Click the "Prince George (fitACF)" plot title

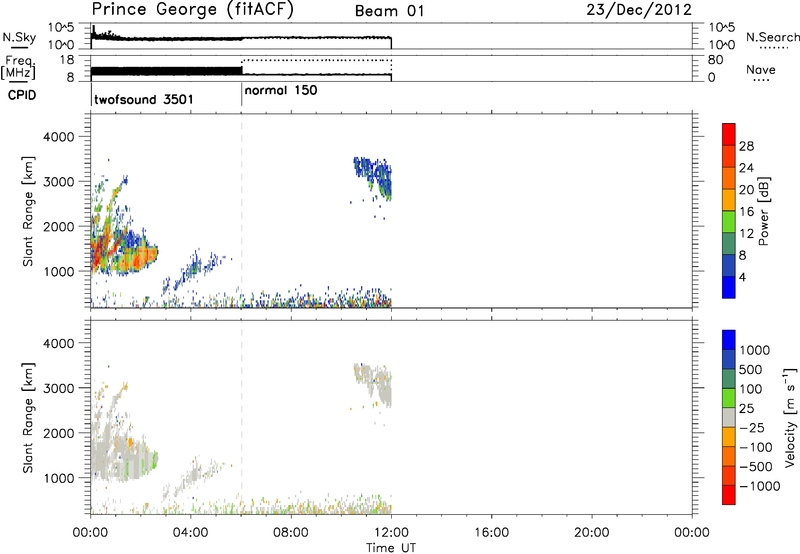click(x=193, y=10)
